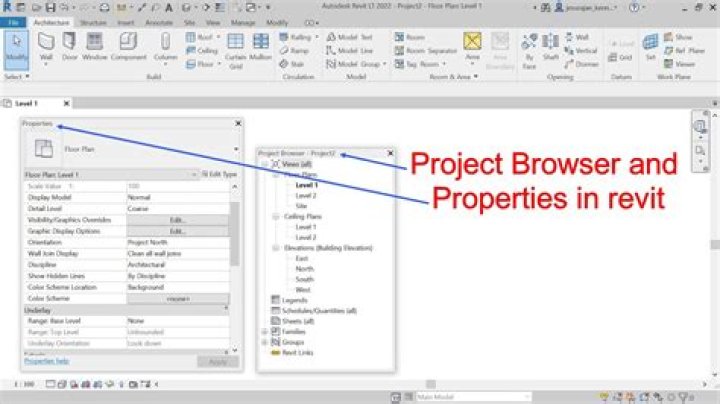Screen dimensions: 720x404
Task: Choose the Component tool
Action: tap(129, 47)
